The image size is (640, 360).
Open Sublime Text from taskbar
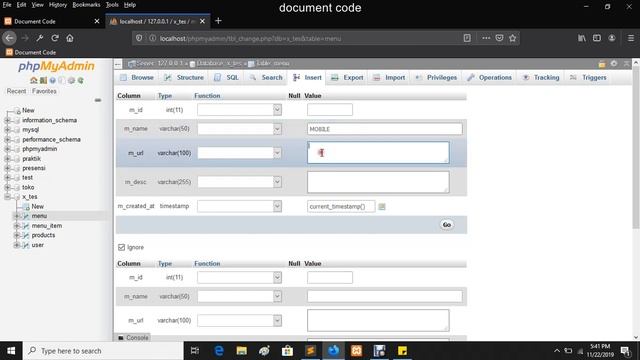coord(310,351)
